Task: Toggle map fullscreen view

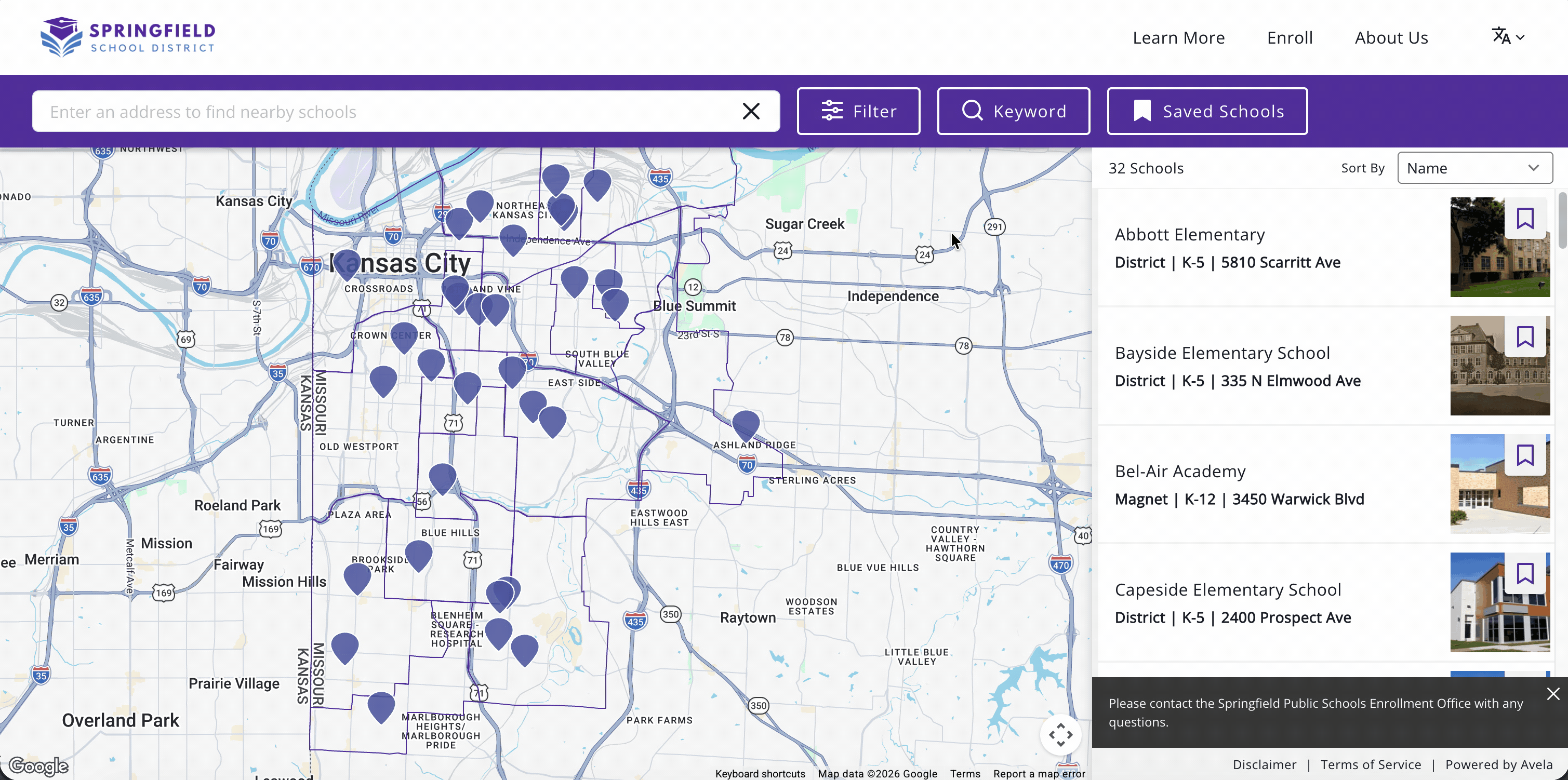Action: click(x=1060, y=735)
